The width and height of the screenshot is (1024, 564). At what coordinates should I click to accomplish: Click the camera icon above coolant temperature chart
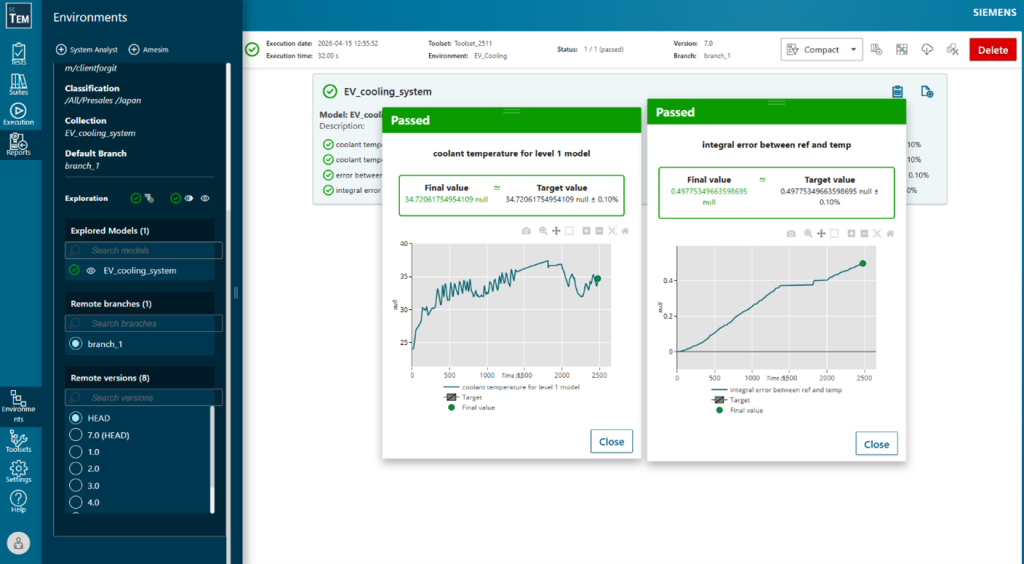526,231
